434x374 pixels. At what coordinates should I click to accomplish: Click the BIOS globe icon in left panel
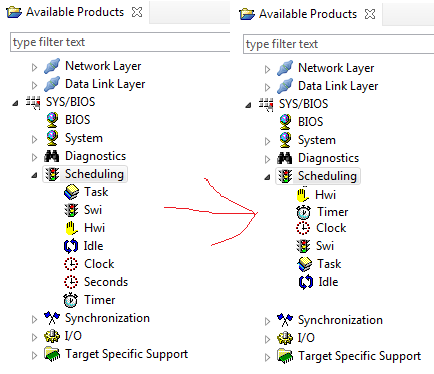[x=52, y=120]
